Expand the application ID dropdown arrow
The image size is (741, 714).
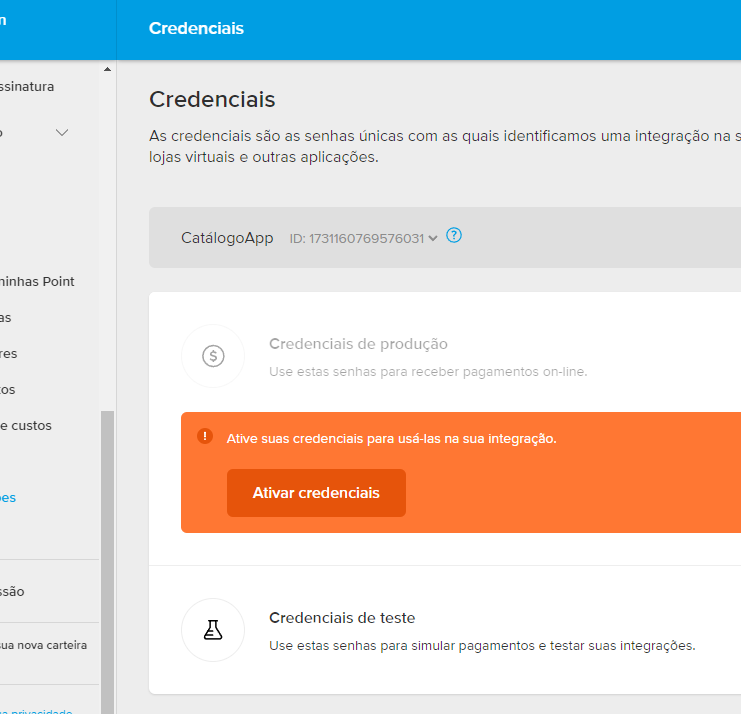coord(433,239)
